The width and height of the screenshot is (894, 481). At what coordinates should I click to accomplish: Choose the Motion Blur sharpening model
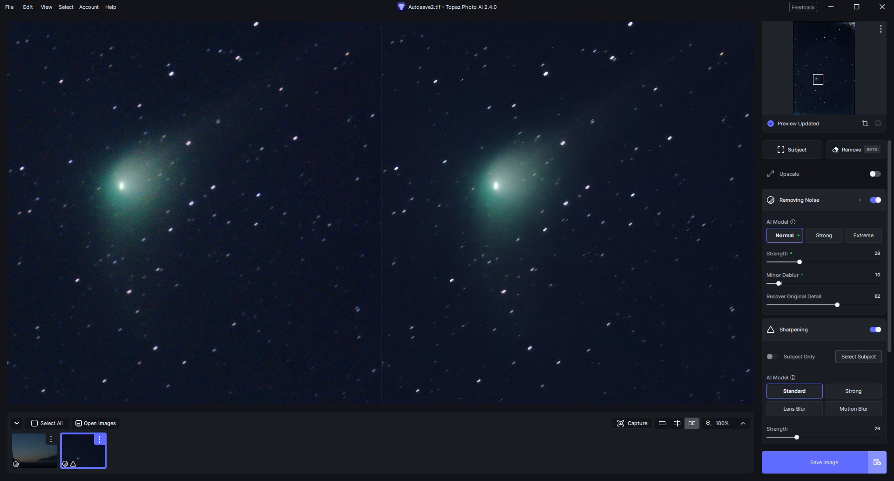click(853, 408)
